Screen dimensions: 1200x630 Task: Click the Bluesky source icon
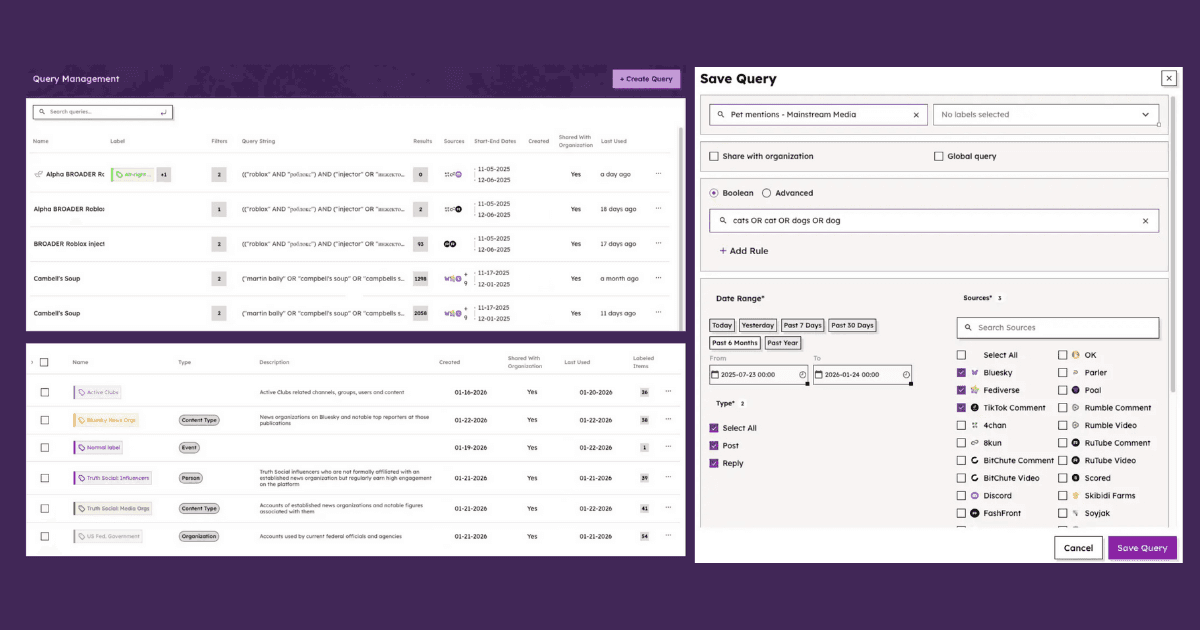975,372
